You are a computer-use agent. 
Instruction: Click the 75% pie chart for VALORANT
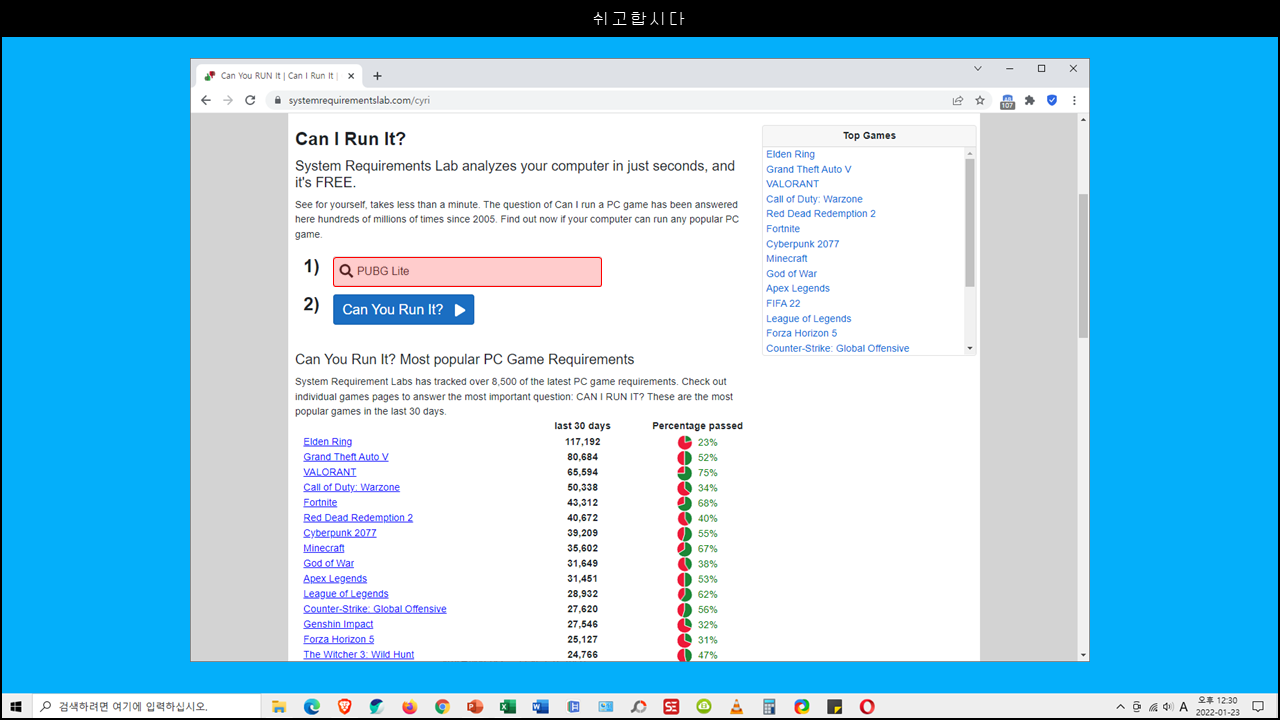point(685,473)
